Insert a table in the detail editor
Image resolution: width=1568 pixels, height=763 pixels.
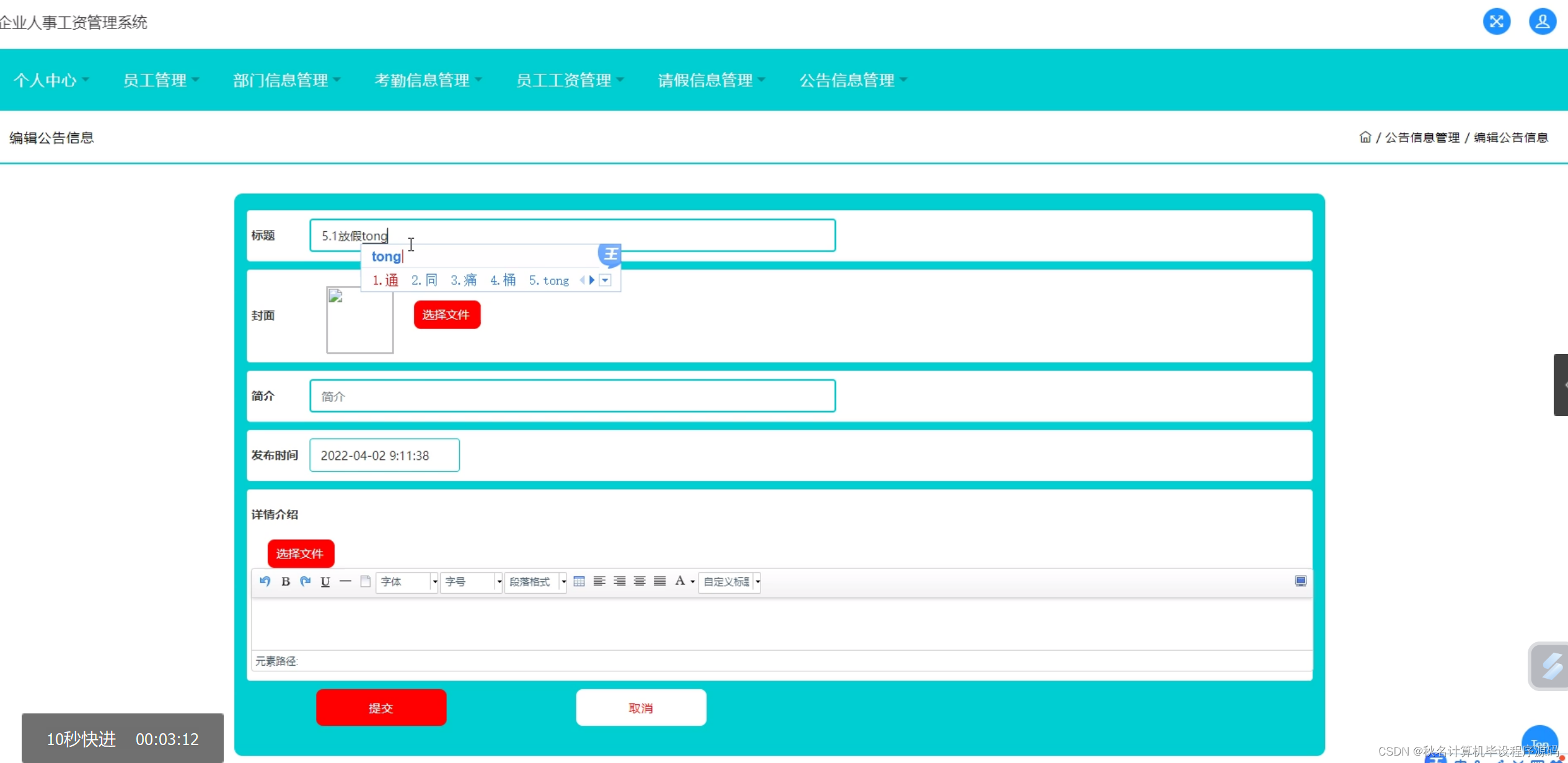579,581
